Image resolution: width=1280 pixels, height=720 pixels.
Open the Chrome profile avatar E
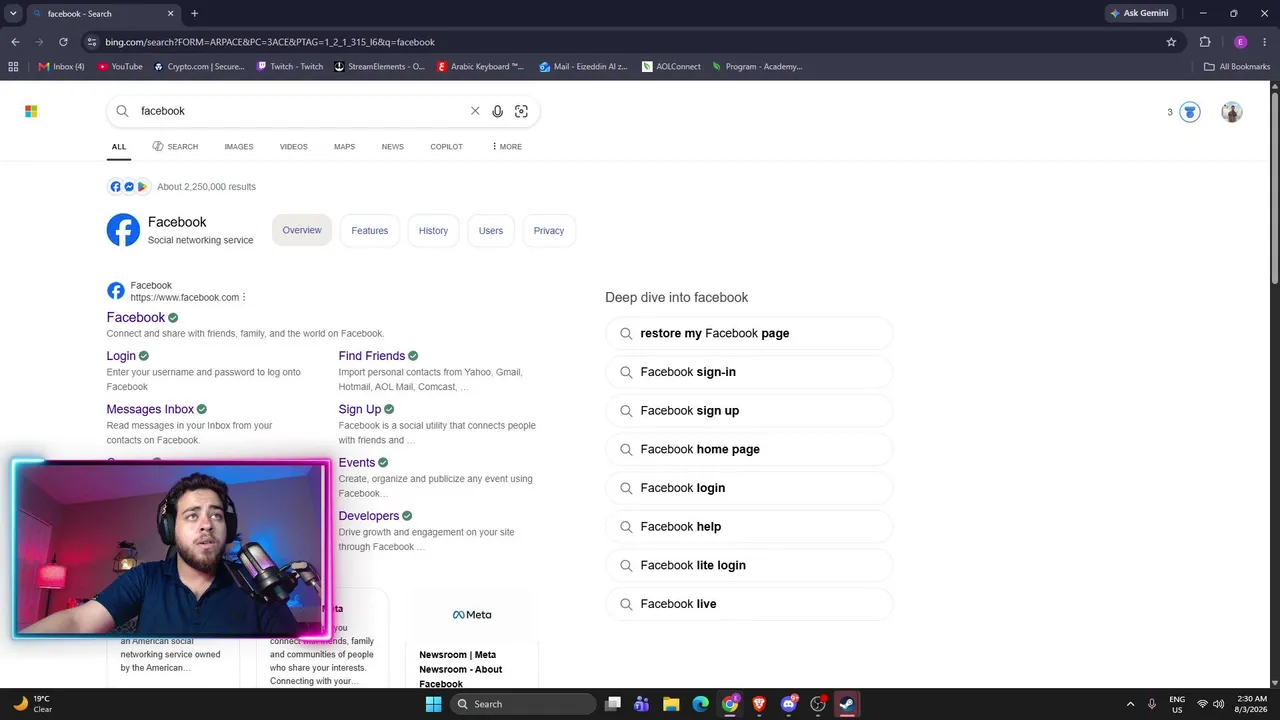1241,42
